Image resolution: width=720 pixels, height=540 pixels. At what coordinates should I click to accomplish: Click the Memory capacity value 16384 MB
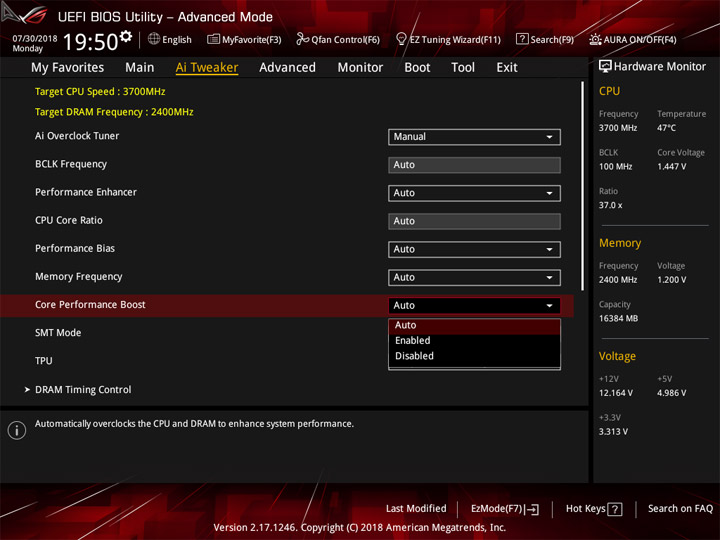(618, 319)
